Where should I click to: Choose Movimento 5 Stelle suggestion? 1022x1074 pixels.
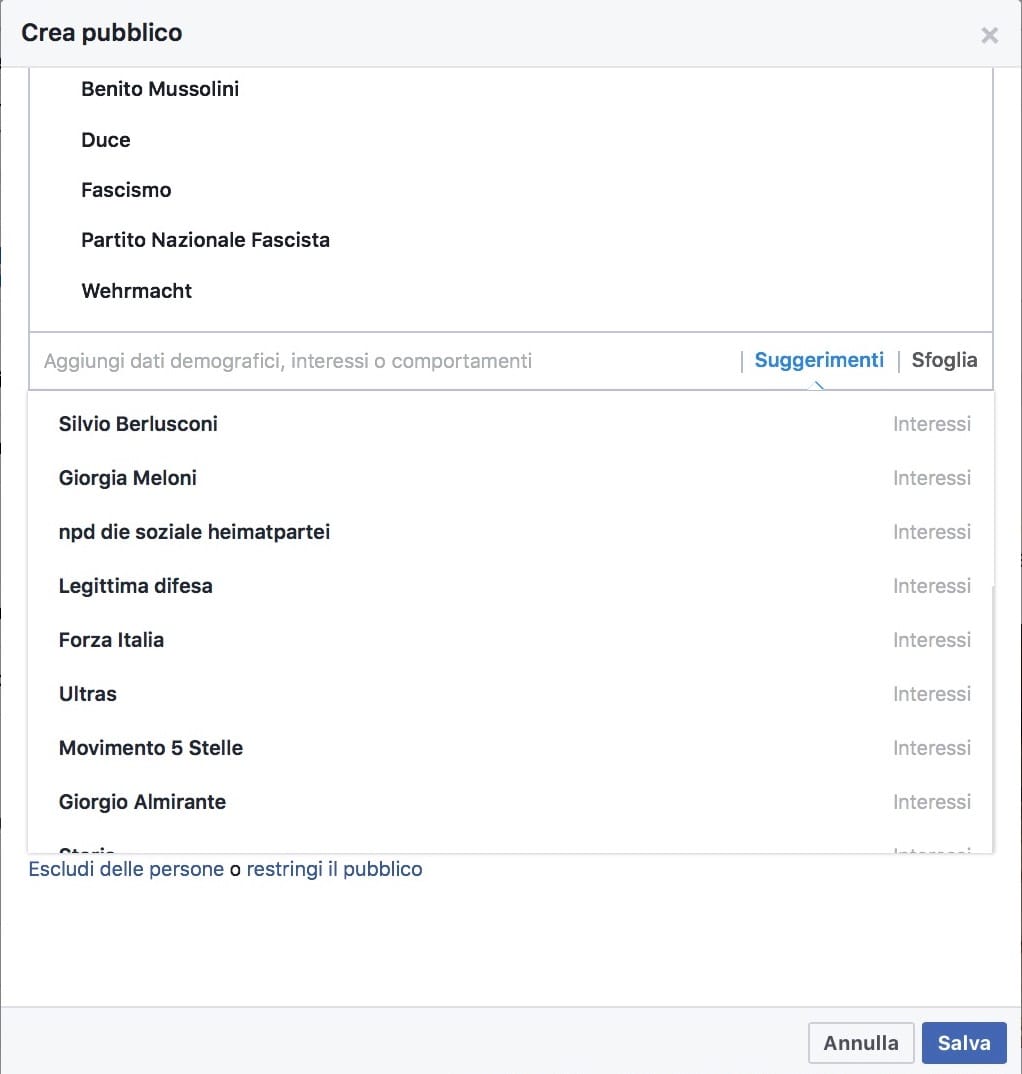pos(151,748)
